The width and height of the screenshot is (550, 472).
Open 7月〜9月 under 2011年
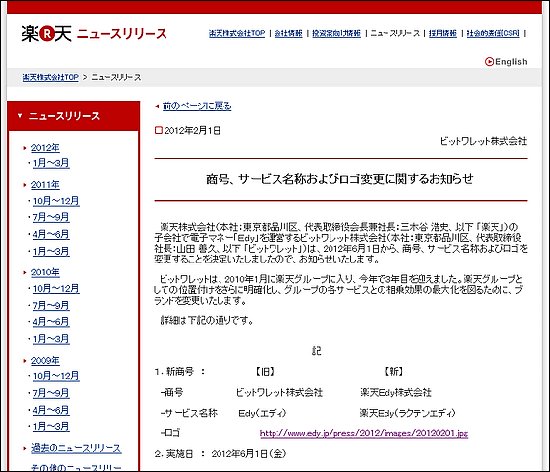51,217
